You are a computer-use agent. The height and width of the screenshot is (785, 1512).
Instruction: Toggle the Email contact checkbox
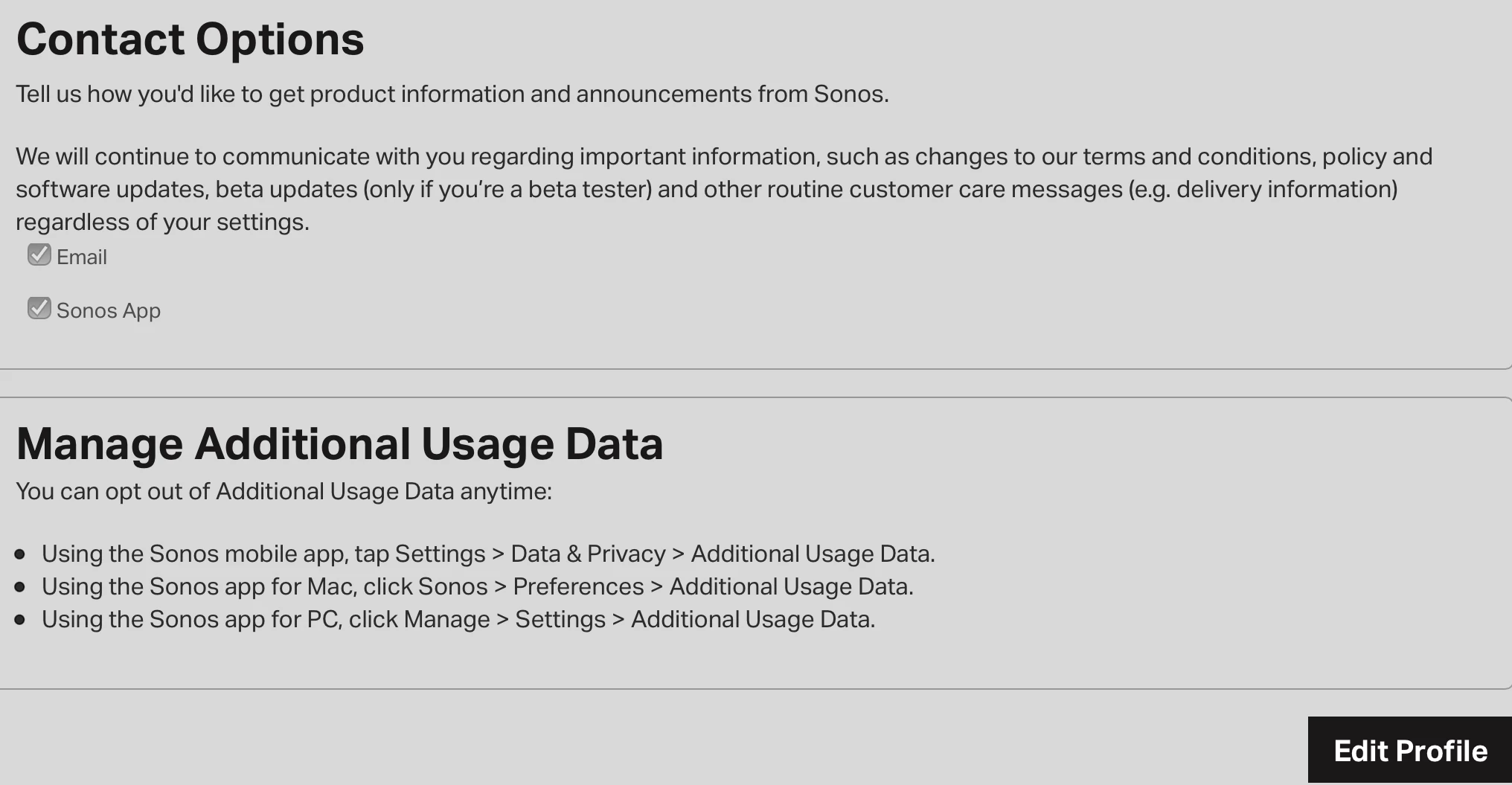(x=39, y=255)
